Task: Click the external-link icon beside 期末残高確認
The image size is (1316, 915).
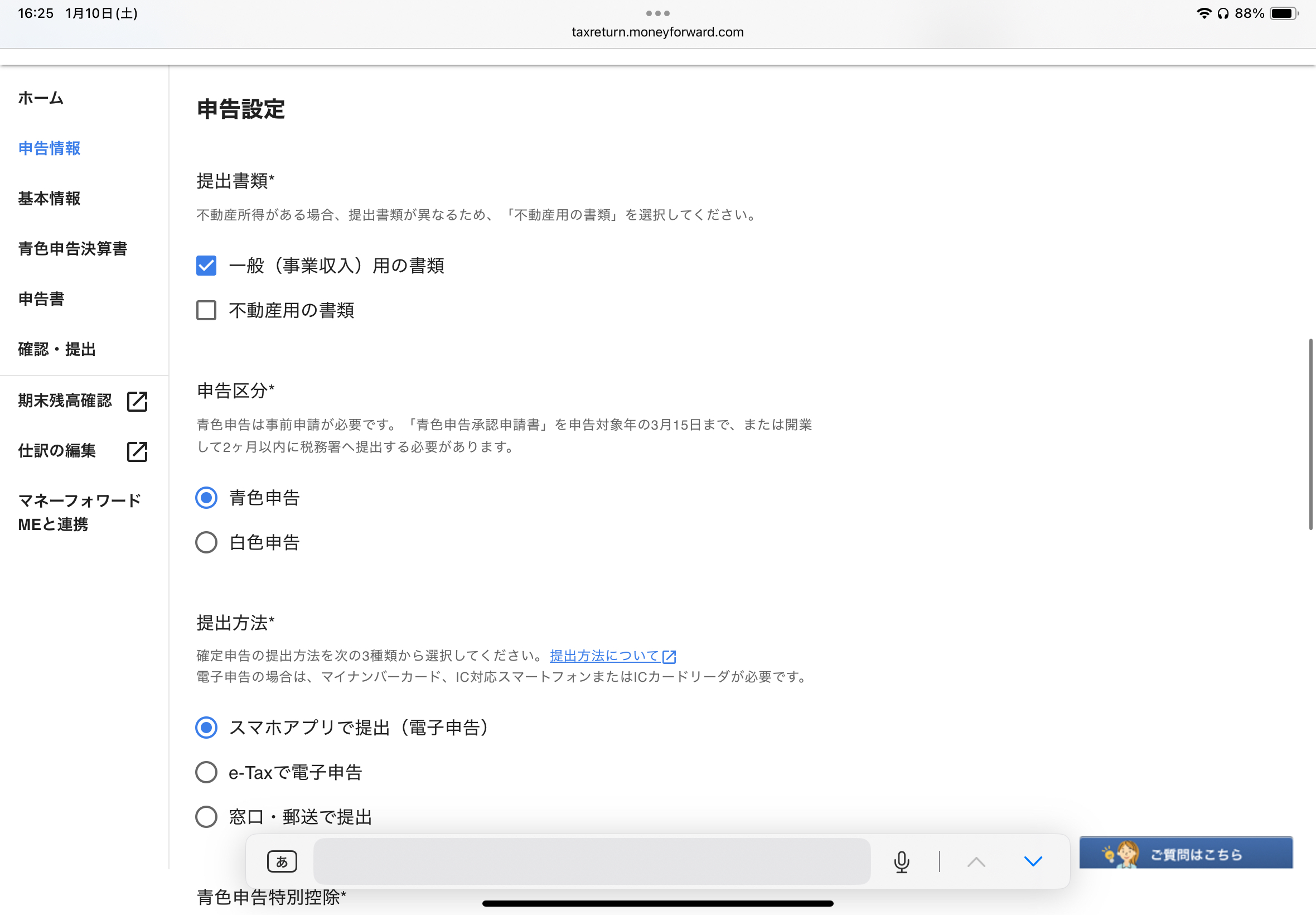Action: 138,401
